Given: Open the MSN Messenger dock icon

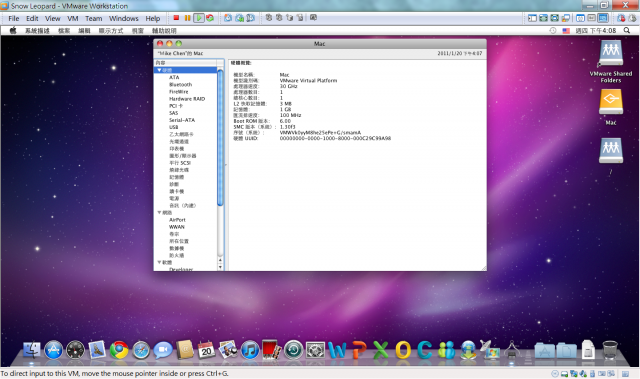Looking at the screenshot, I should pos(447,350).
